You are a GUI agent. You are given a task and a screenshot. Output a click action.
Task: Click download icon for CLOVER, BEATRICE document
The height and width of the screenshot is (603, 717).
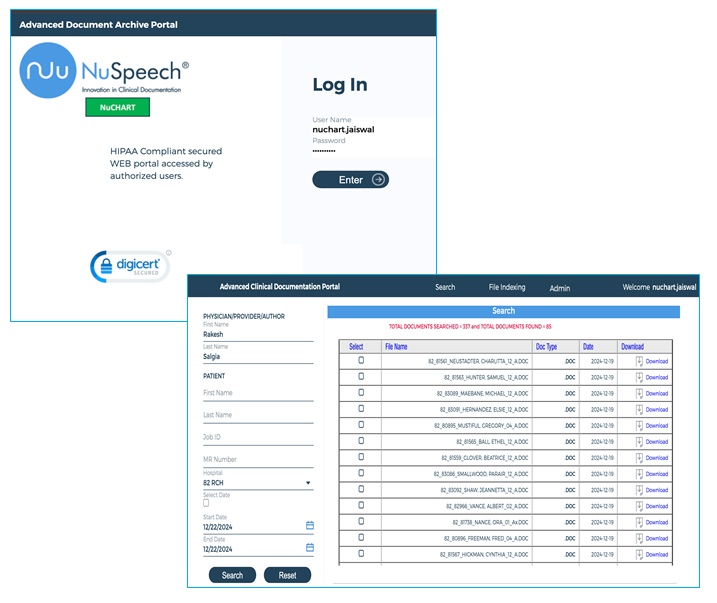639,457
